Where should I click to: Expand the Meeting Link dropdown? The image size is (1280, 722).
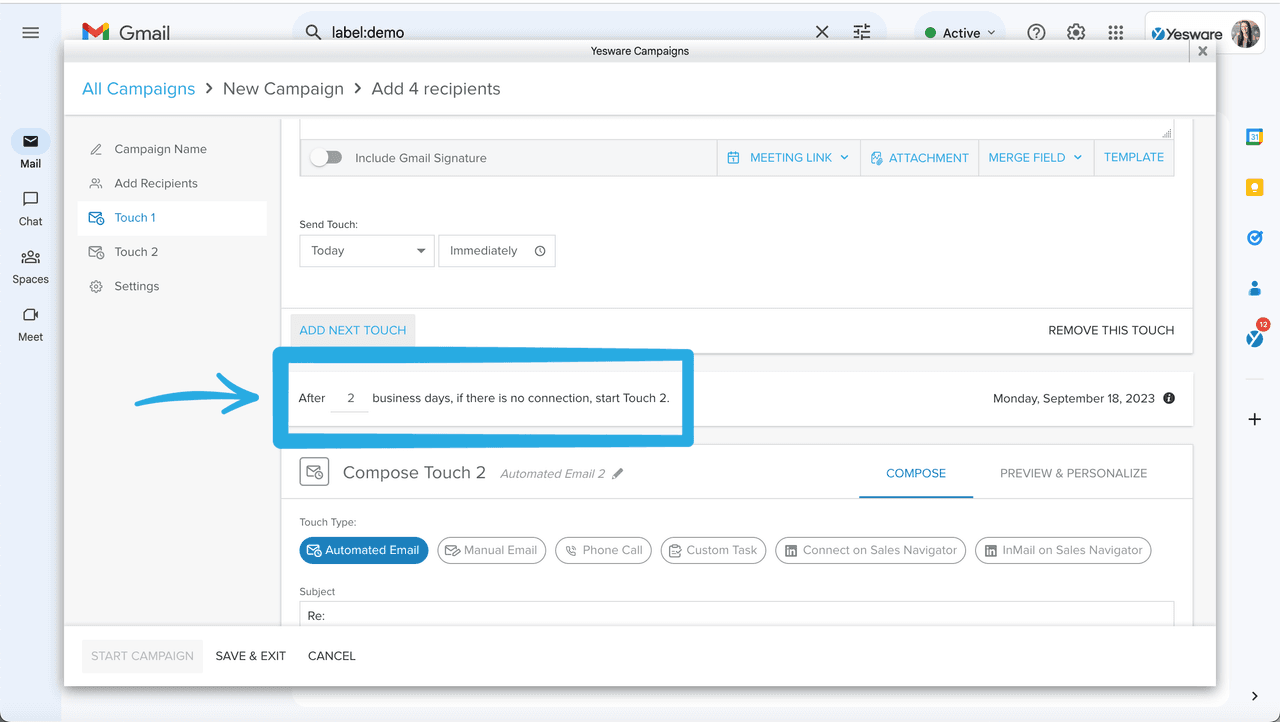click(789, 158)
